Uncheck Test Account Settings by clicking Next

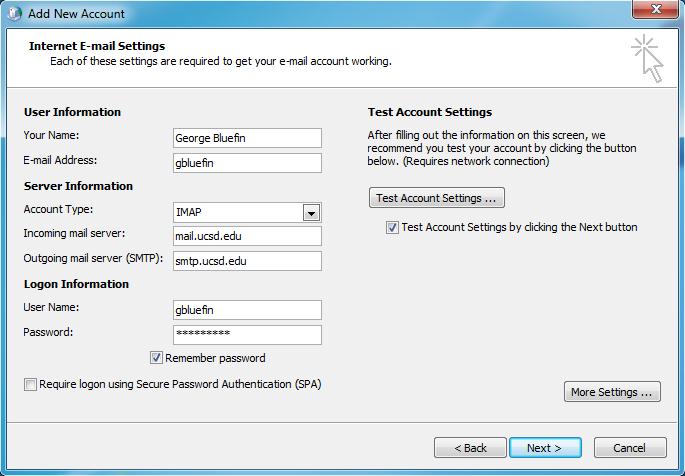point(392,227)
